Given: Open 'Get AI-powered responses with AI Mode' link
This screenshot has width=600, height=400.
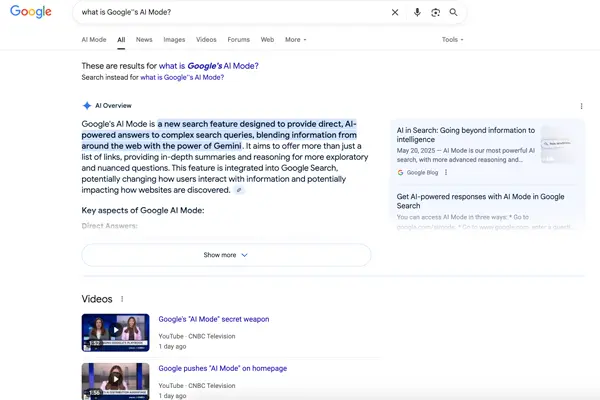Looking at the screenshot, I should click(x=480, y=201).
